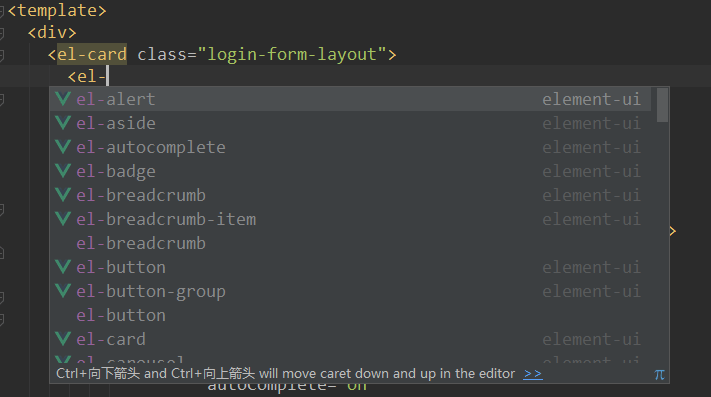
Task: Collapse the template tag fold marker
Action: point(2,11)
